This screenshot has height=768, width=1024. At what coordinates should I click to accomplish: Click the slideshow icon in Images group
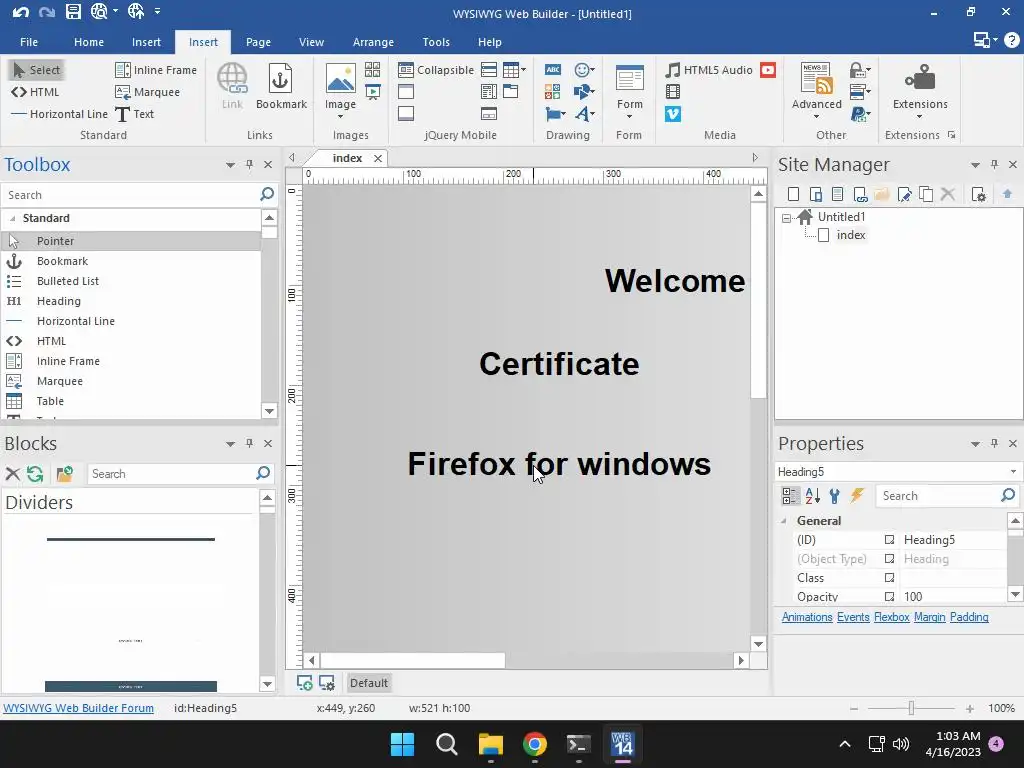372,92
